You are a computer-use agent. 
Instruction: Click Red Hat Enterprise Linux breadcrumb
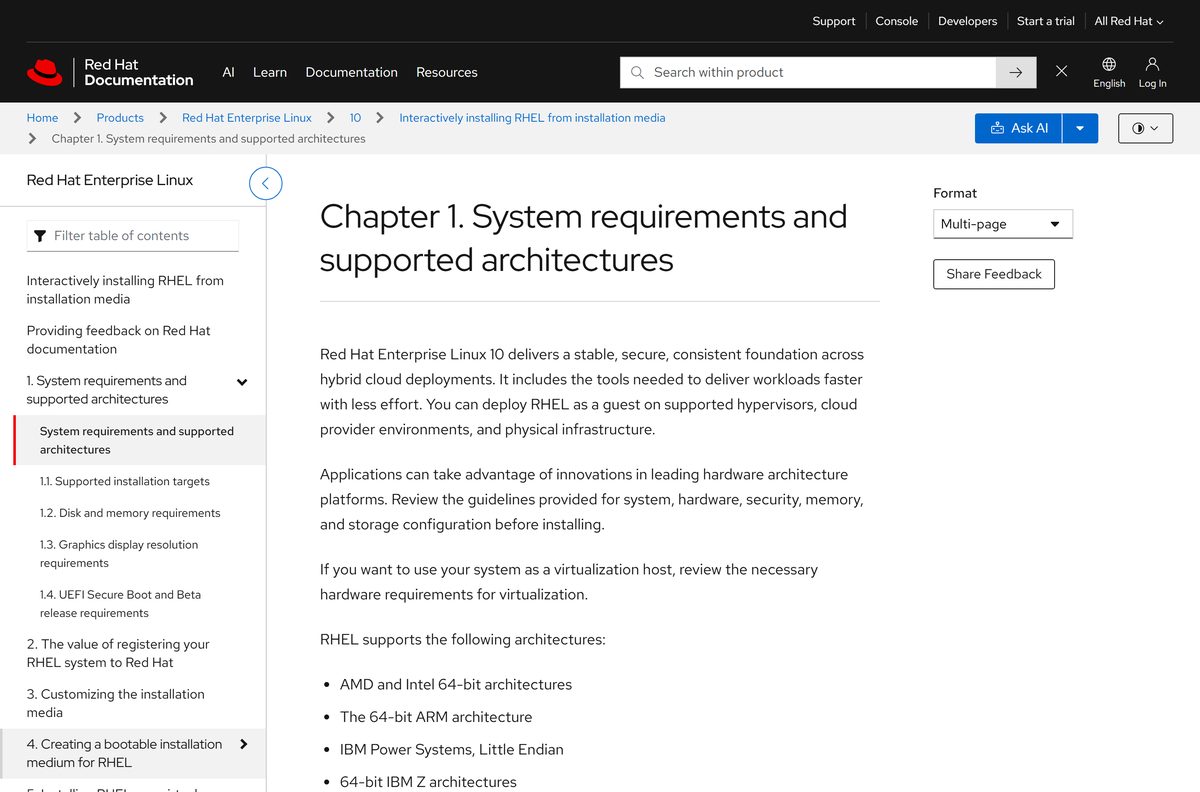click(247, 118)
